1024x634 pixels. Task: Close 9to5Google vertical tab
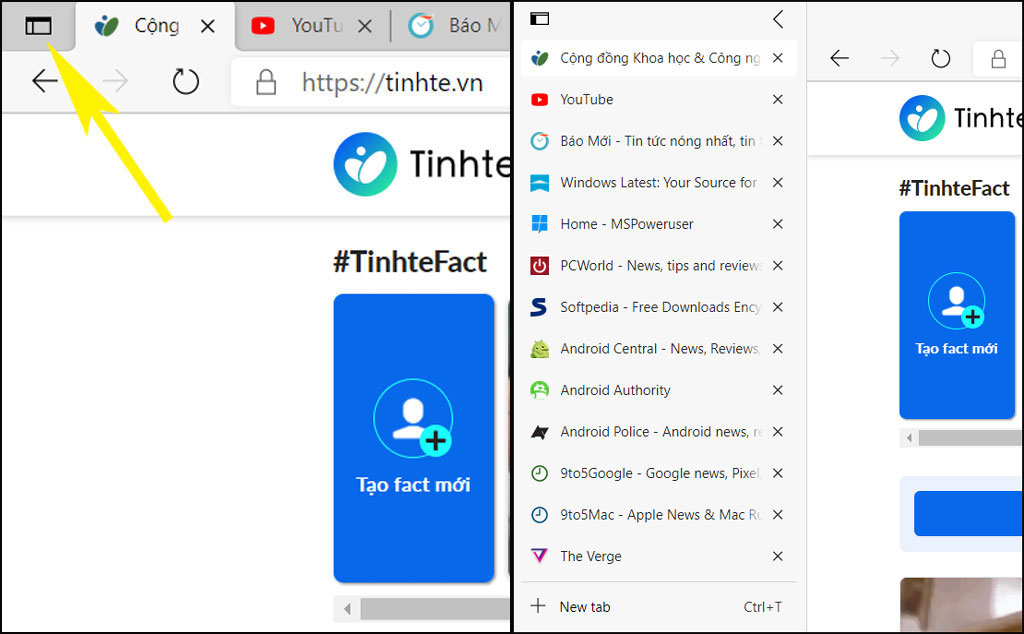click(778, 473)
